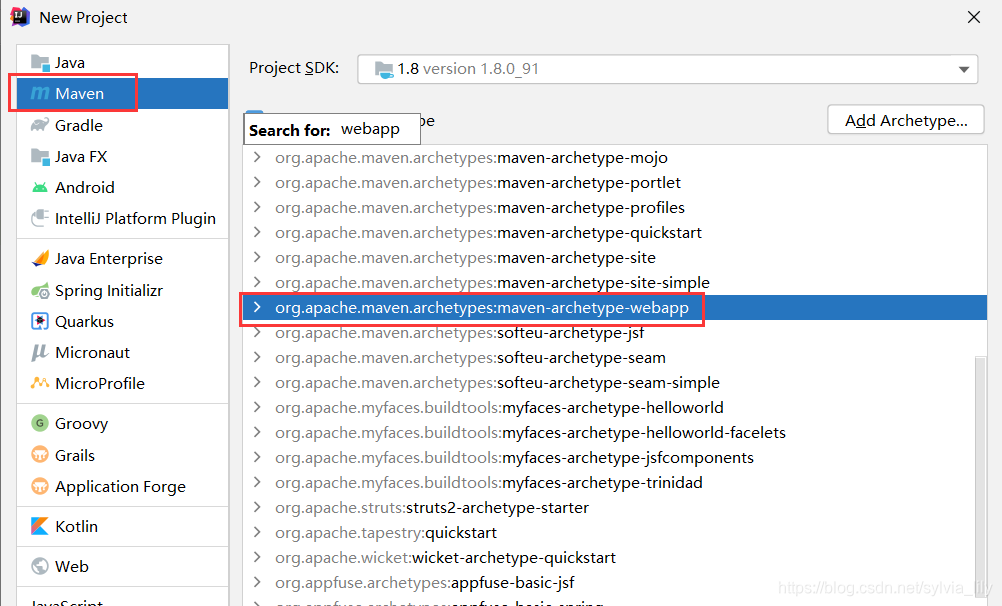Select myfaces-archetype-jsfcomponents row

click(615, 457)
